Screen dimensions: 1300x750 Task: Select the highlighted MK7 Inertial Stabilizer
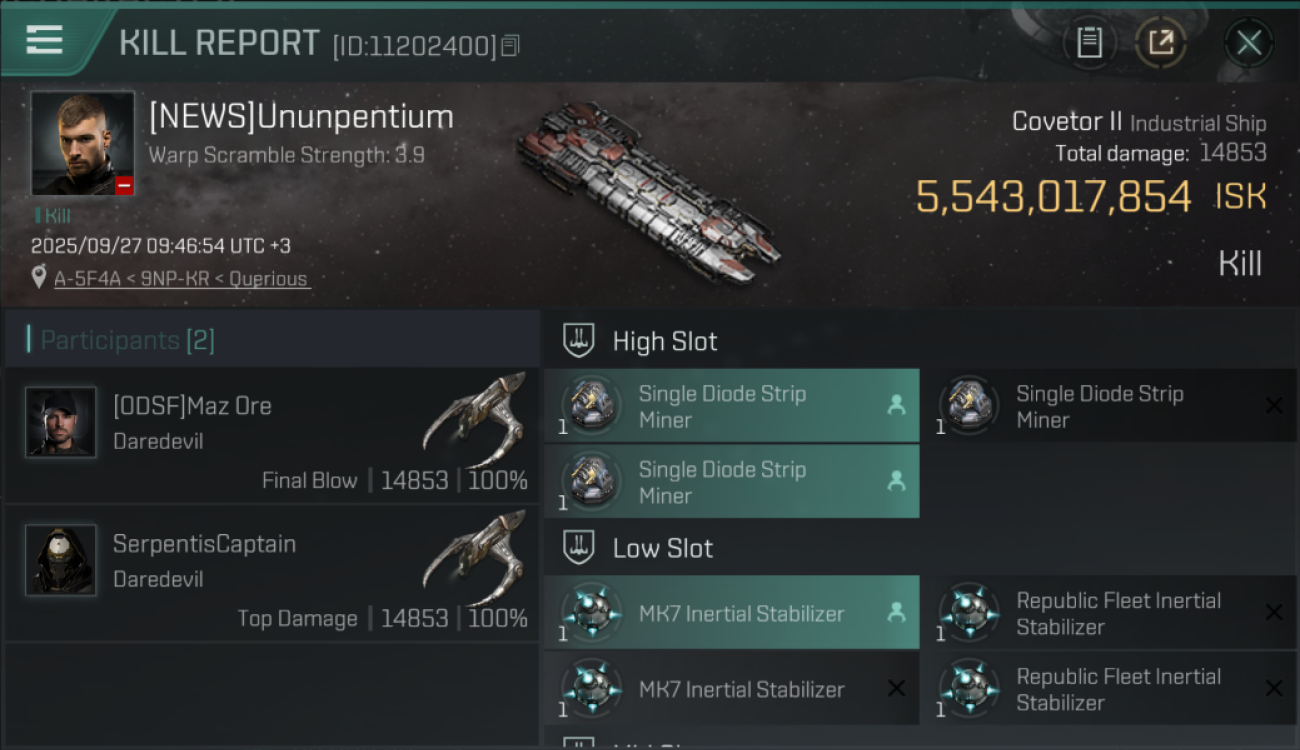point(741,614)
